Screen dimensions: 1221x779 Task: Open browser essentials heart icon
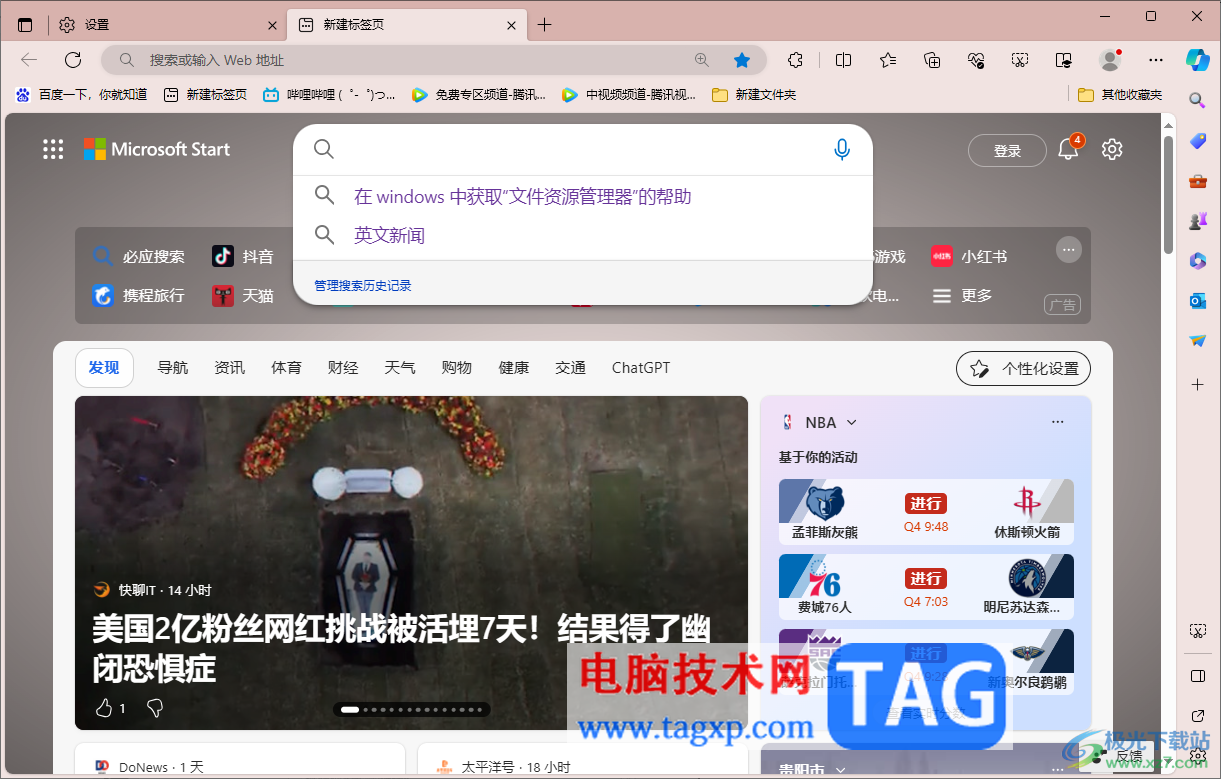(976, 60)
